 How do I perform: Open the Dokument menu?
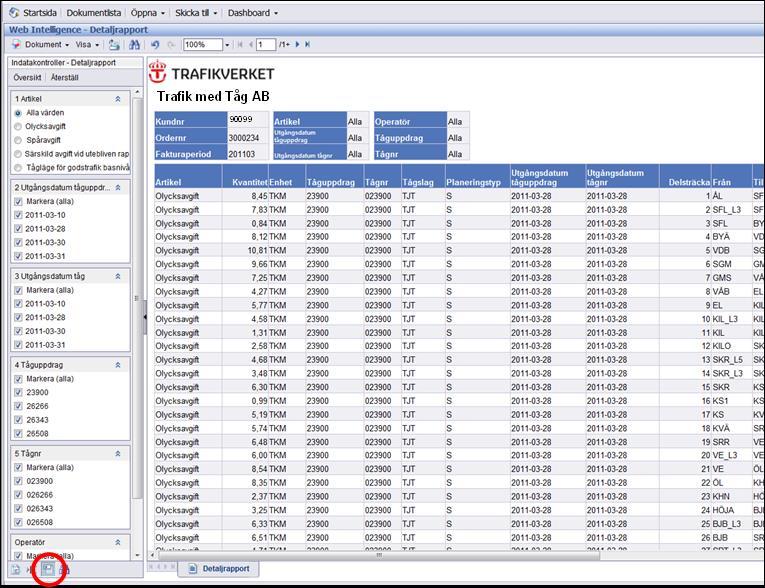click(x=47, y=44)
